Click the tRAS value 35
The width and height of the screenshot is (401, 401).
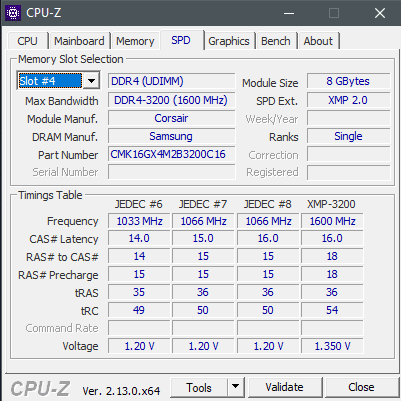point(139,292)
